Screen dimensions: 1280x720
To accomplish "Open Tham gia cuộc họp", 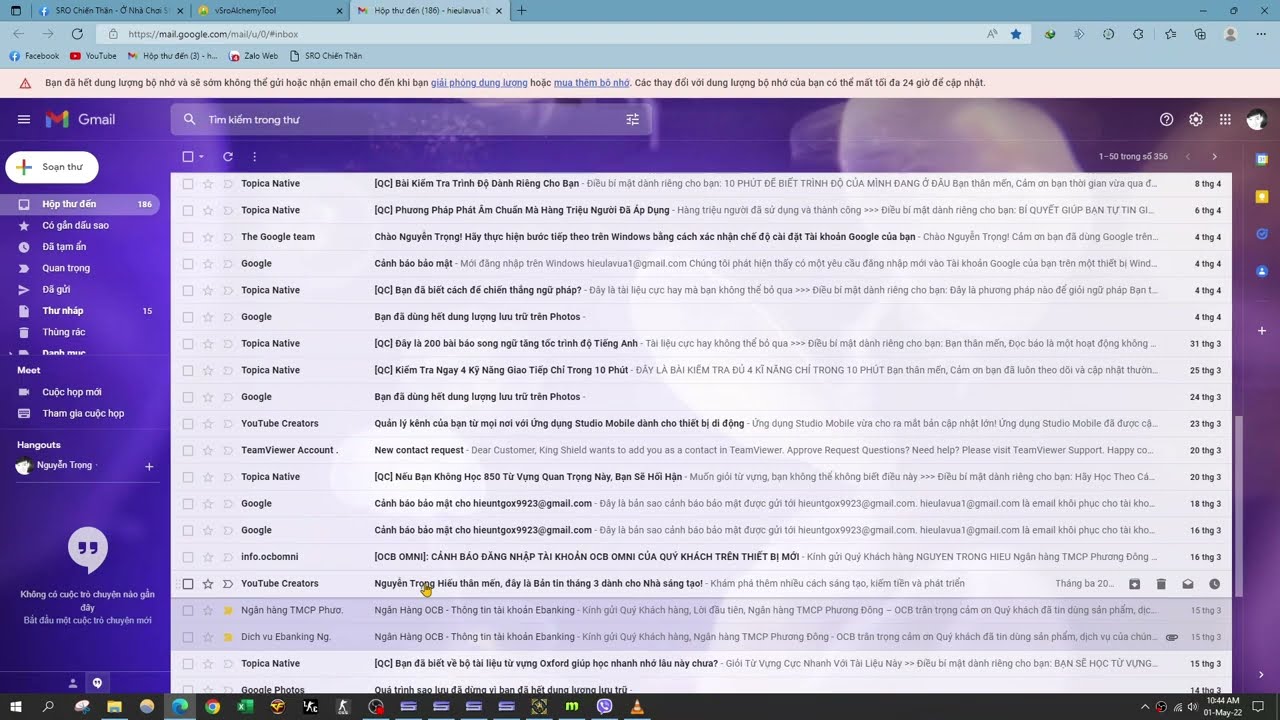I will [x=85, y=413].
